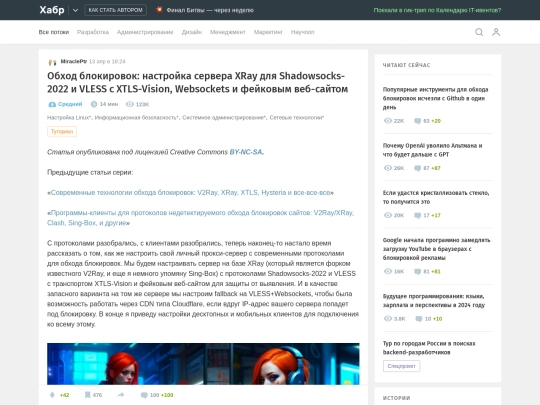Image resolution: width=540 pixels, height=405 pixels.
Task: Bookmark the article via the 476 bookmark icon
Action: click(x=87, y=395)
